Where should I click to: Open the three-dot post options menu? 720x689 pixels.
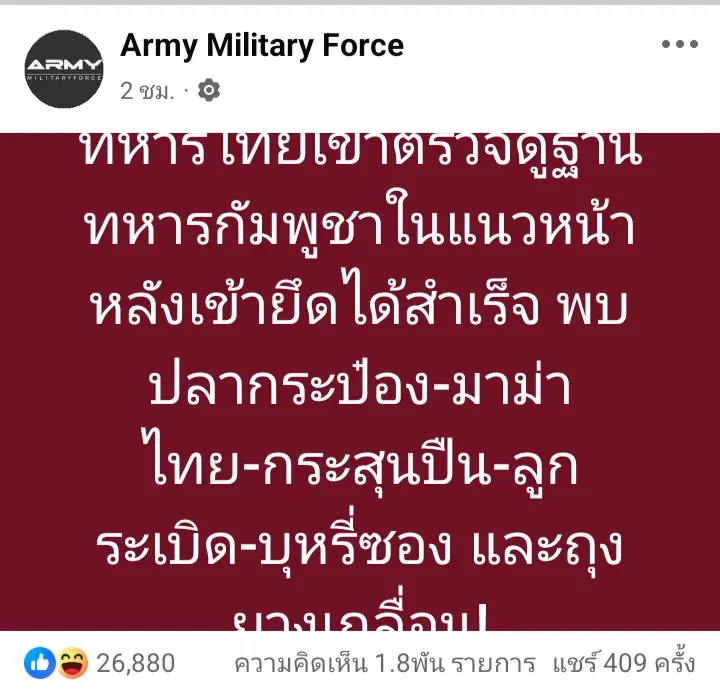[x=680, y=44]
